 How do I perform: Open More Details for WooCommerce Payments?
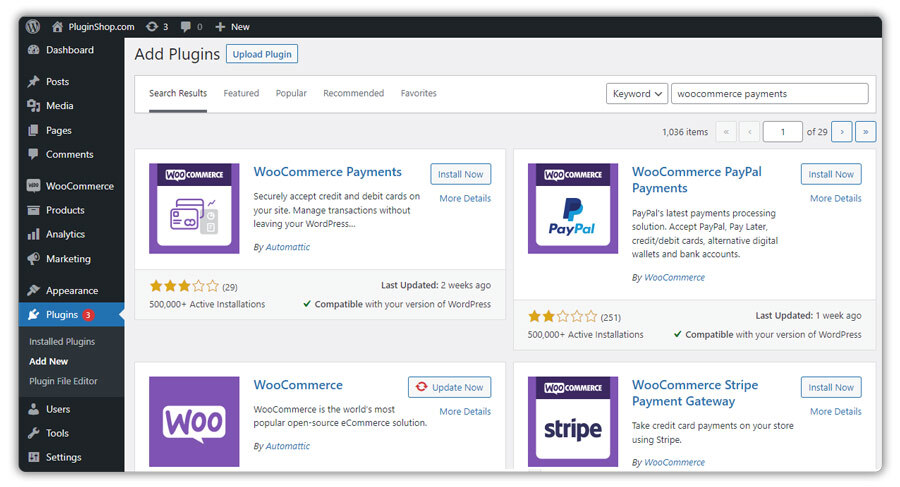point(465,198)
